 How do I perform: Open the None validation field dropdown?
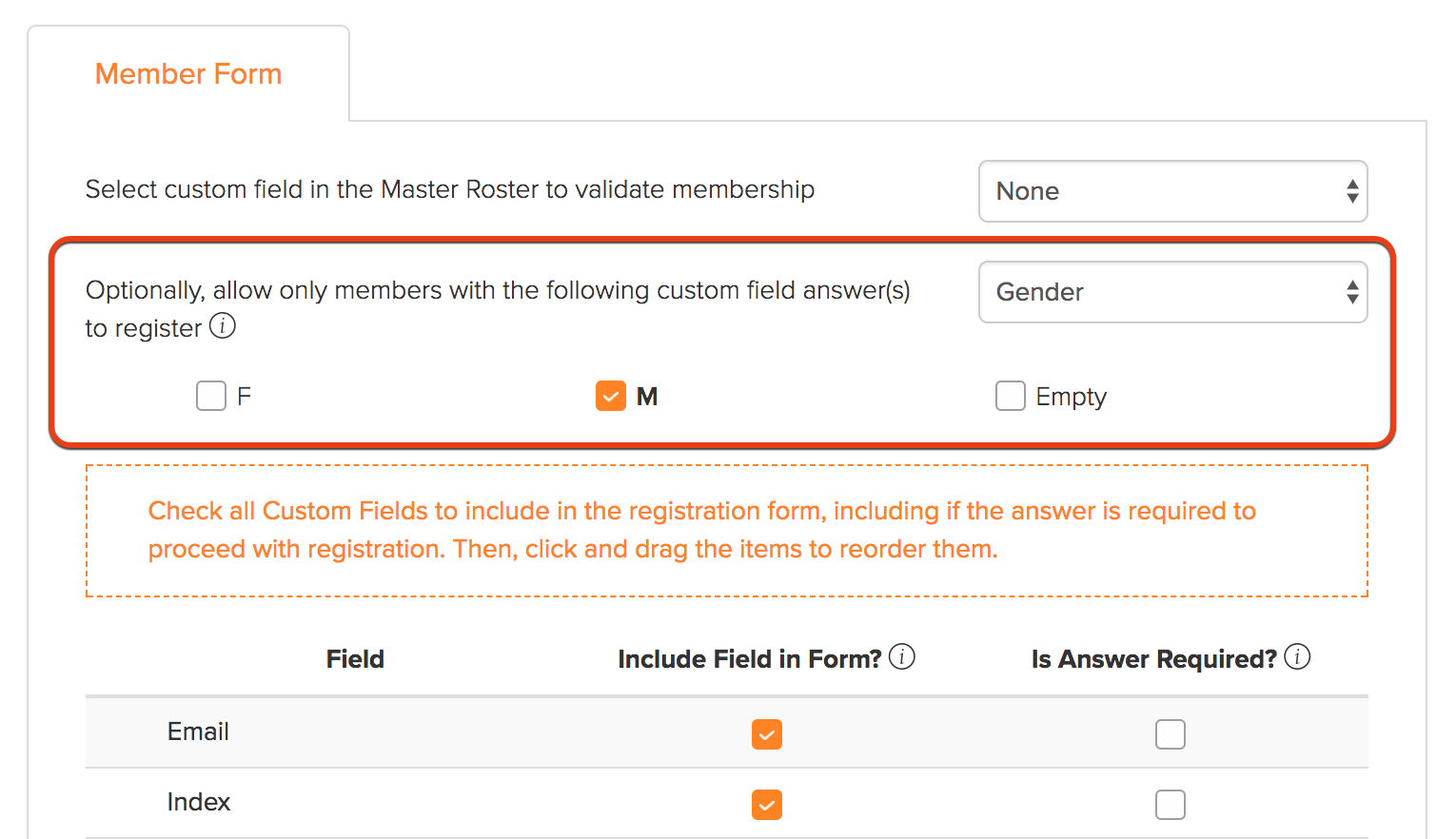pyautogui.click(x=1173, y=191)
